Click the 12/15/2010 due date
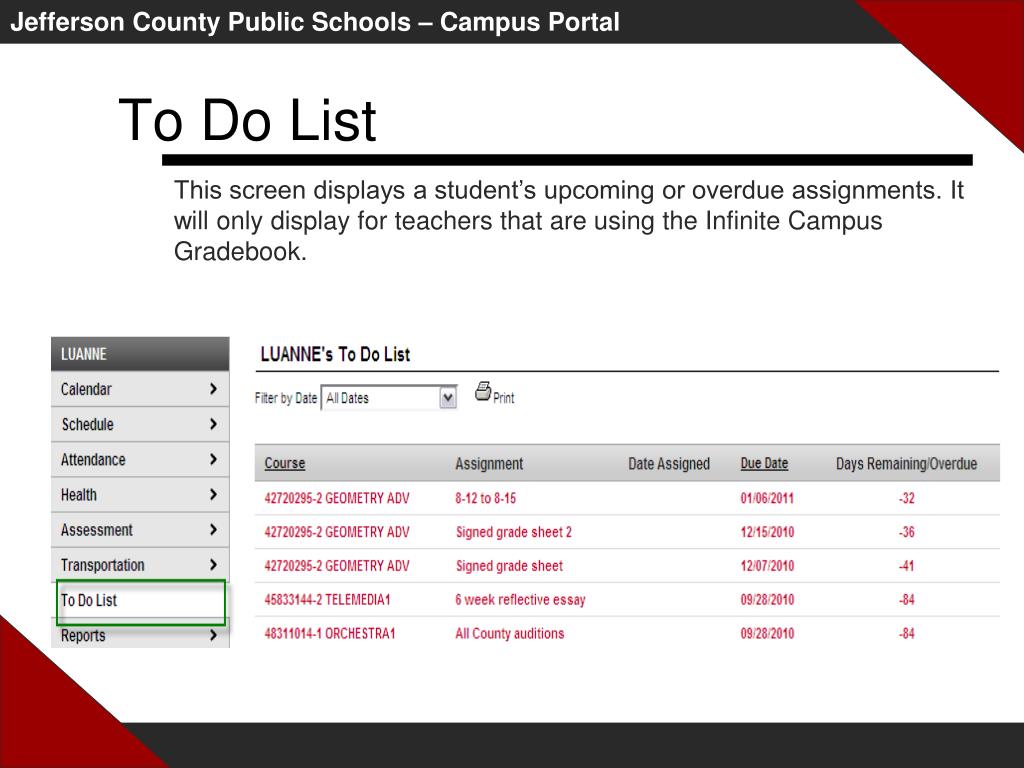 pos(767,532)
